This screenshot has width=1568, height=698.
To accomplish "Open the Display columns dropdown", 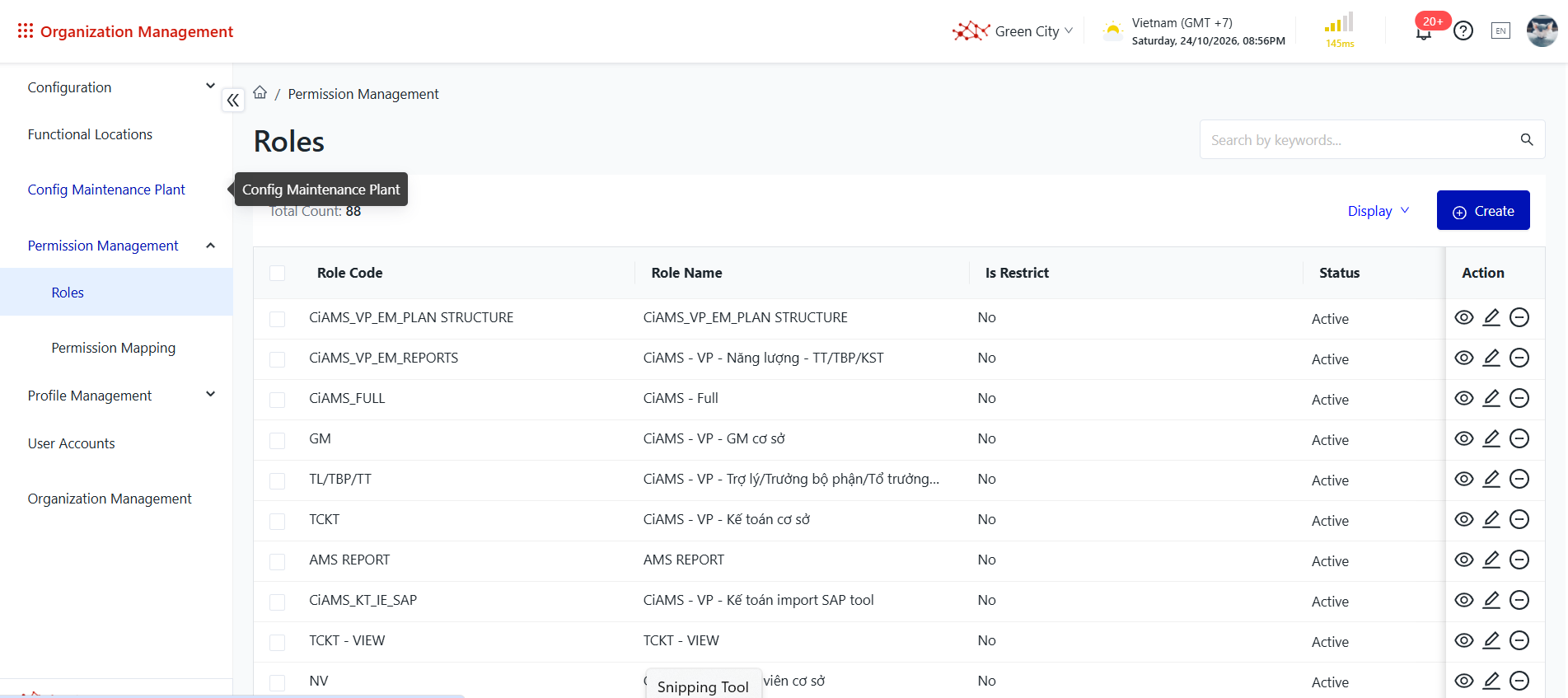I will [1378, 211].
